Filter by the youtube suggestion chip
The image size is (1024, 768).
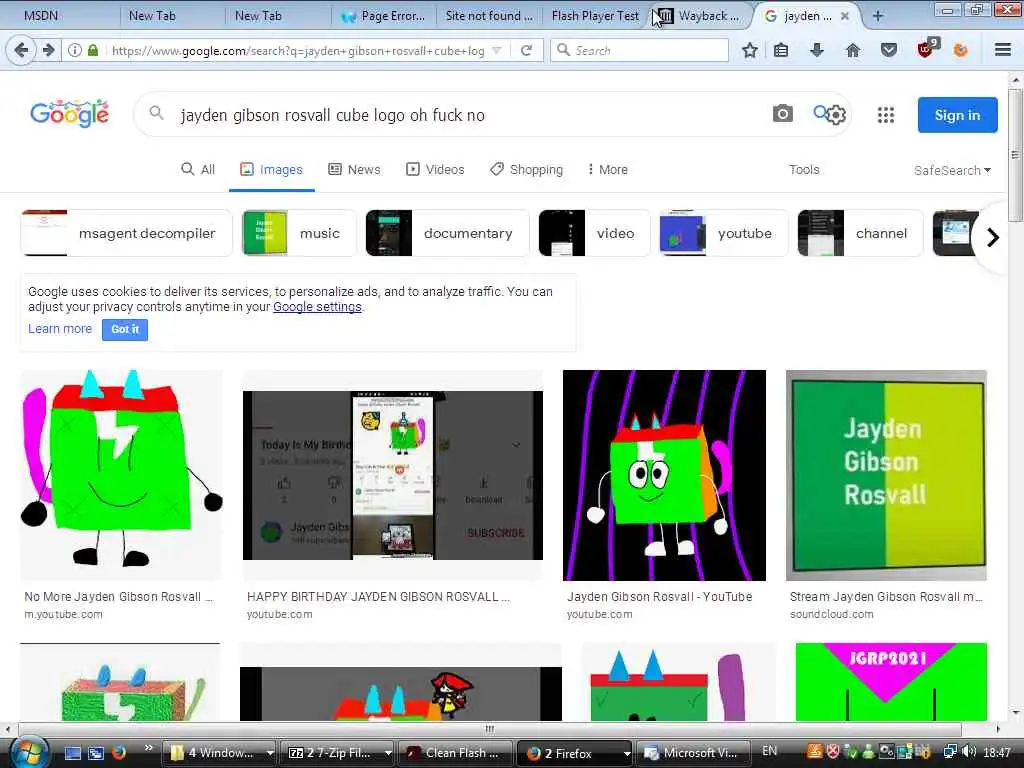click(x=724, y=233)
